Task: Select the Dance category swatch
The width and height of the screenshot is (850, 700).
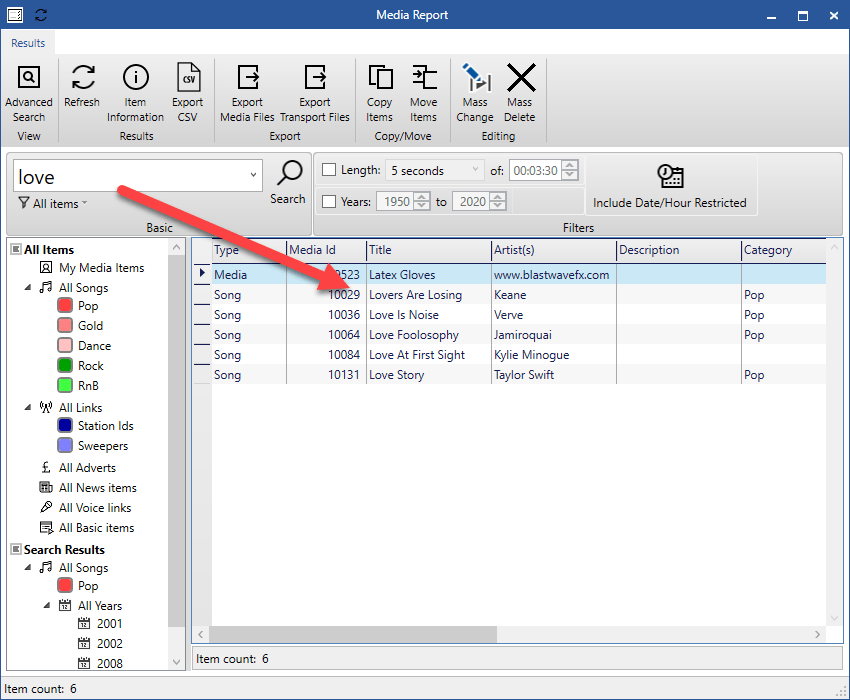Action: point(65,346)
